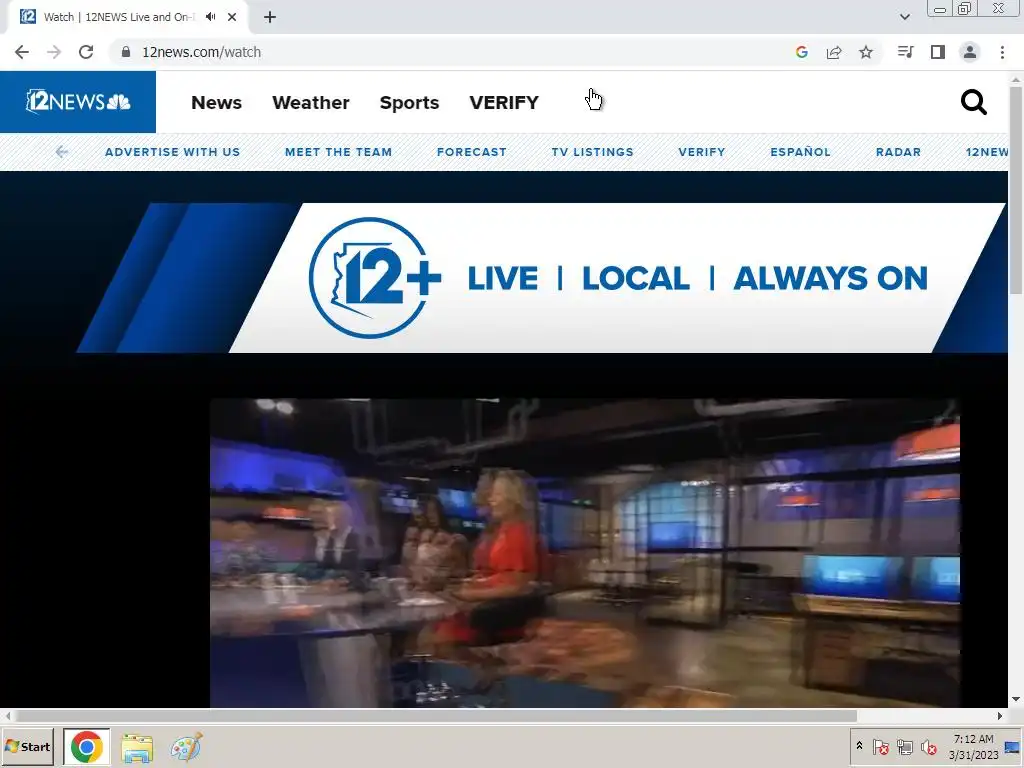
Task: Open Forecast link
Action: coord(472,152)
